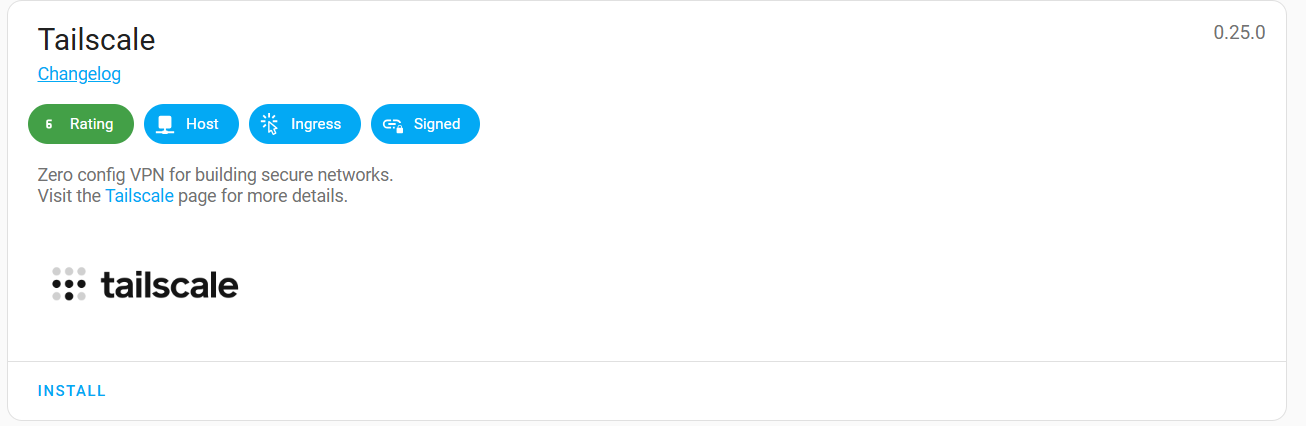Click the "page for more details" text
The height and width of the screenshot is (426, 1306).
[263, 196]
